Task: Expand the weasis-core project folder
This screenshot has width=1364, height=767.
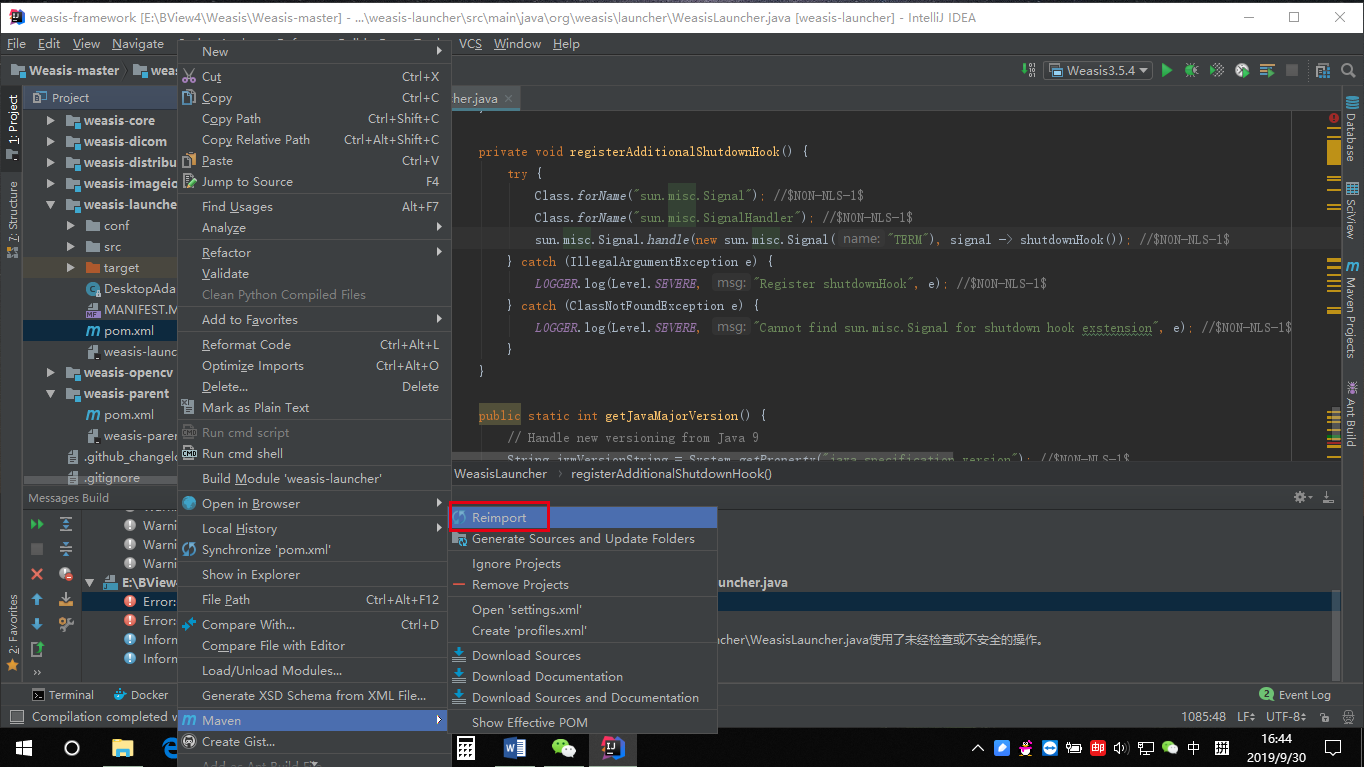Action: point(50,120)
